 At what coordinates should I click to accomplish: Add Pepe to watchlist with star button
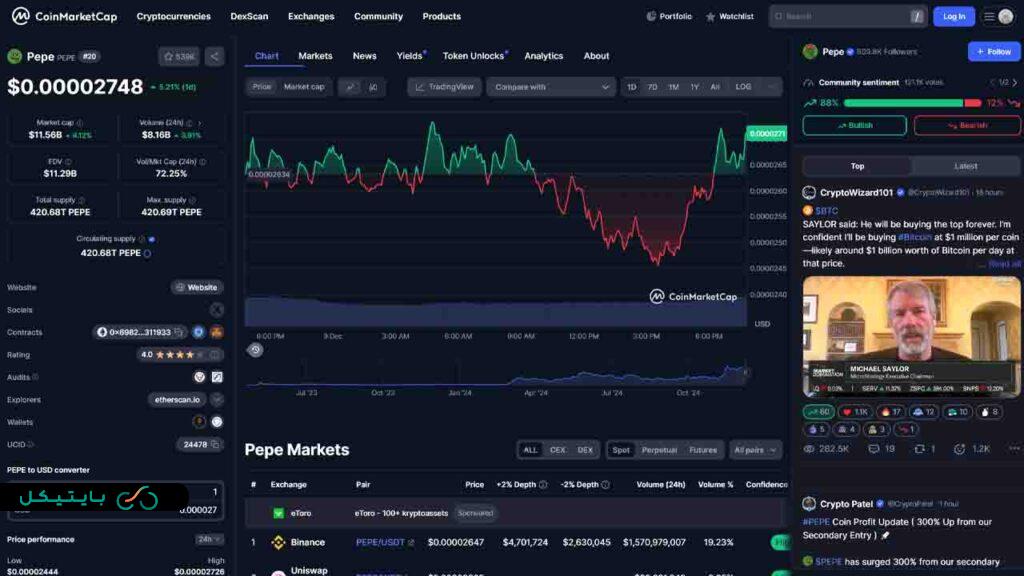(179, 57)
